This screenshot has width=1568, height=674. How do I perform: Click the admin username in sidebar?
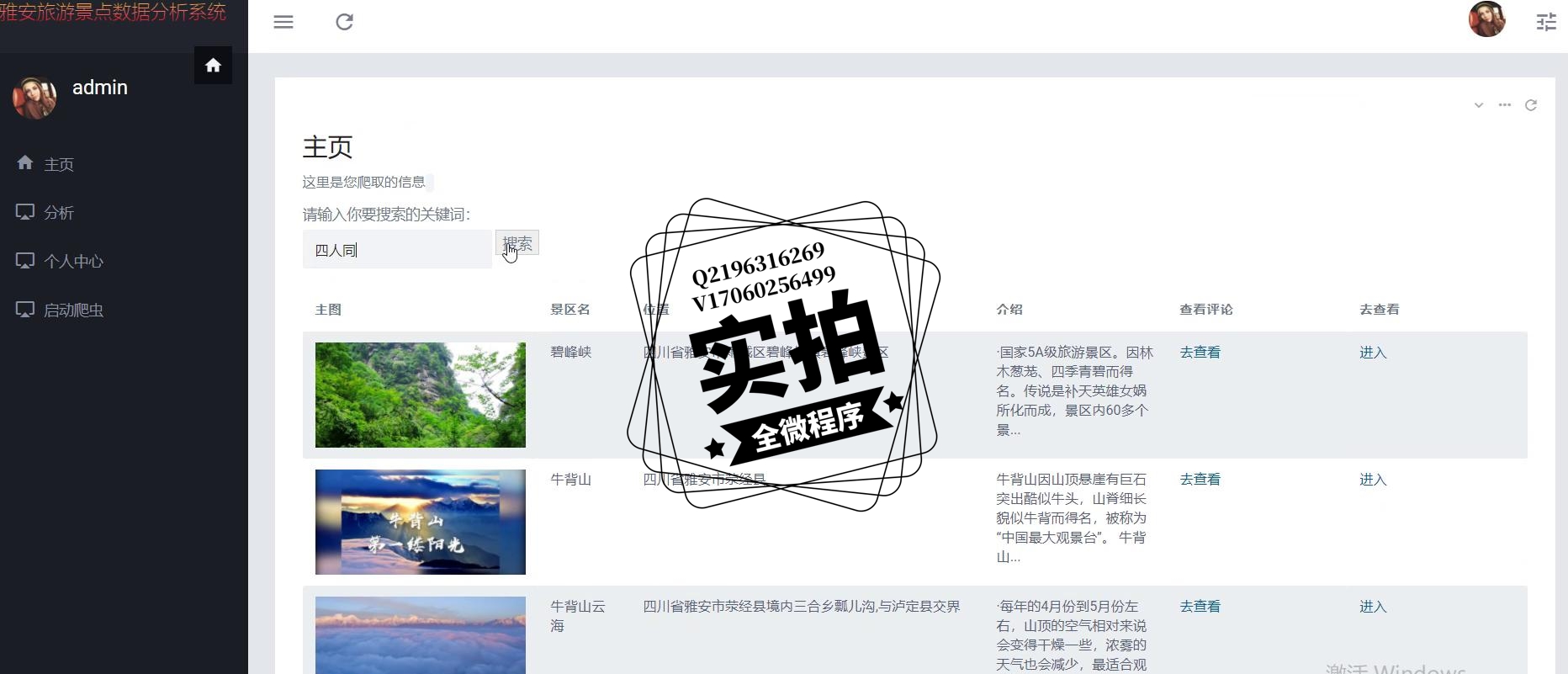100,88
